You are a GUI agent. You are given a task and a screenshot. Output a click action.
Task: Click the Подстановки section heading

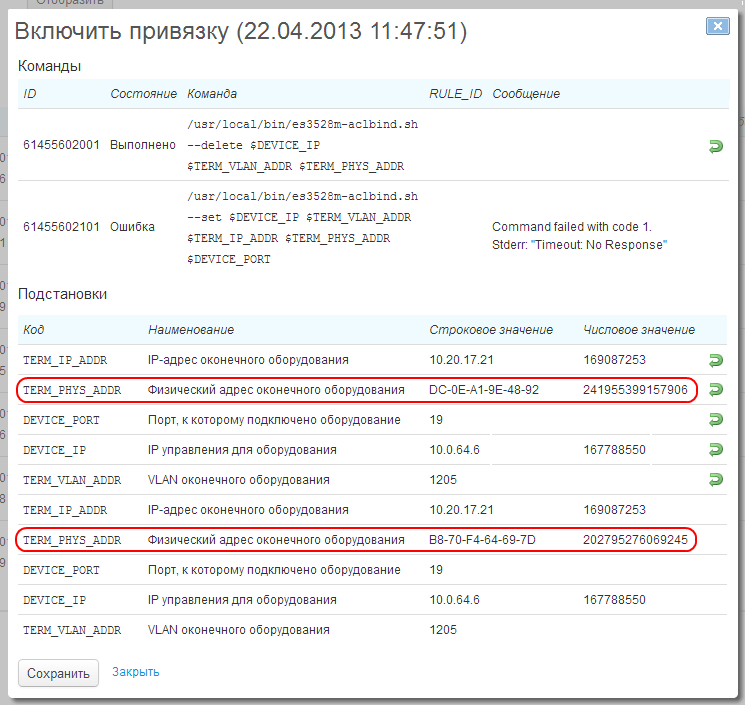(x=62, y=294)
